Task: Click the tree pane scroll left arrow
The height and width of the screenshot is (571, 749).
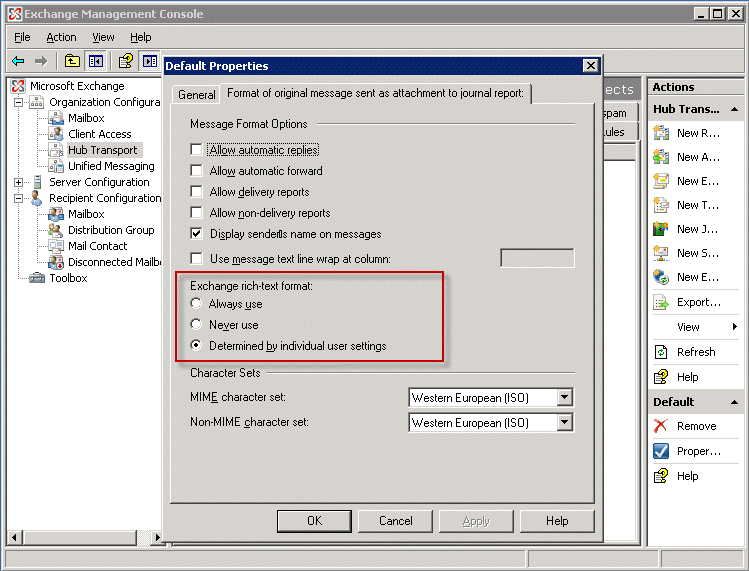Action: click(x=14, y=538)
